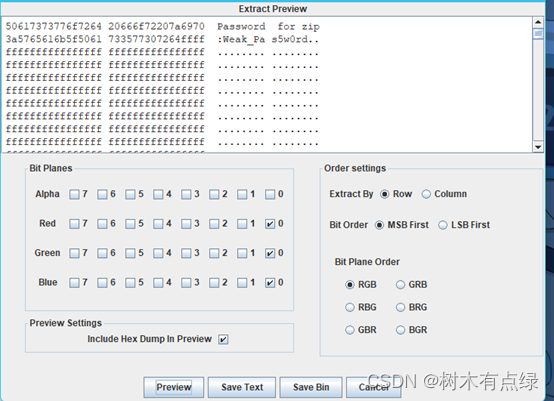Check the Alpha bit 0 checkbox

pos(270,194)
